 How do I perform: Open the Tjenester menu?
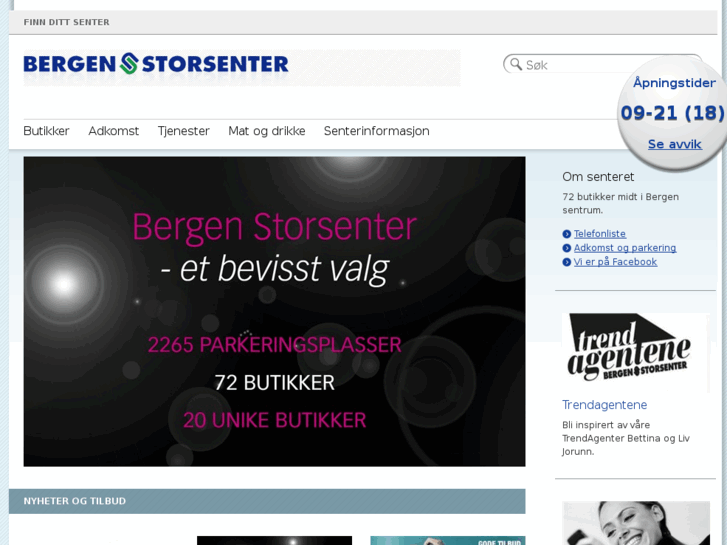coord(184,131)
